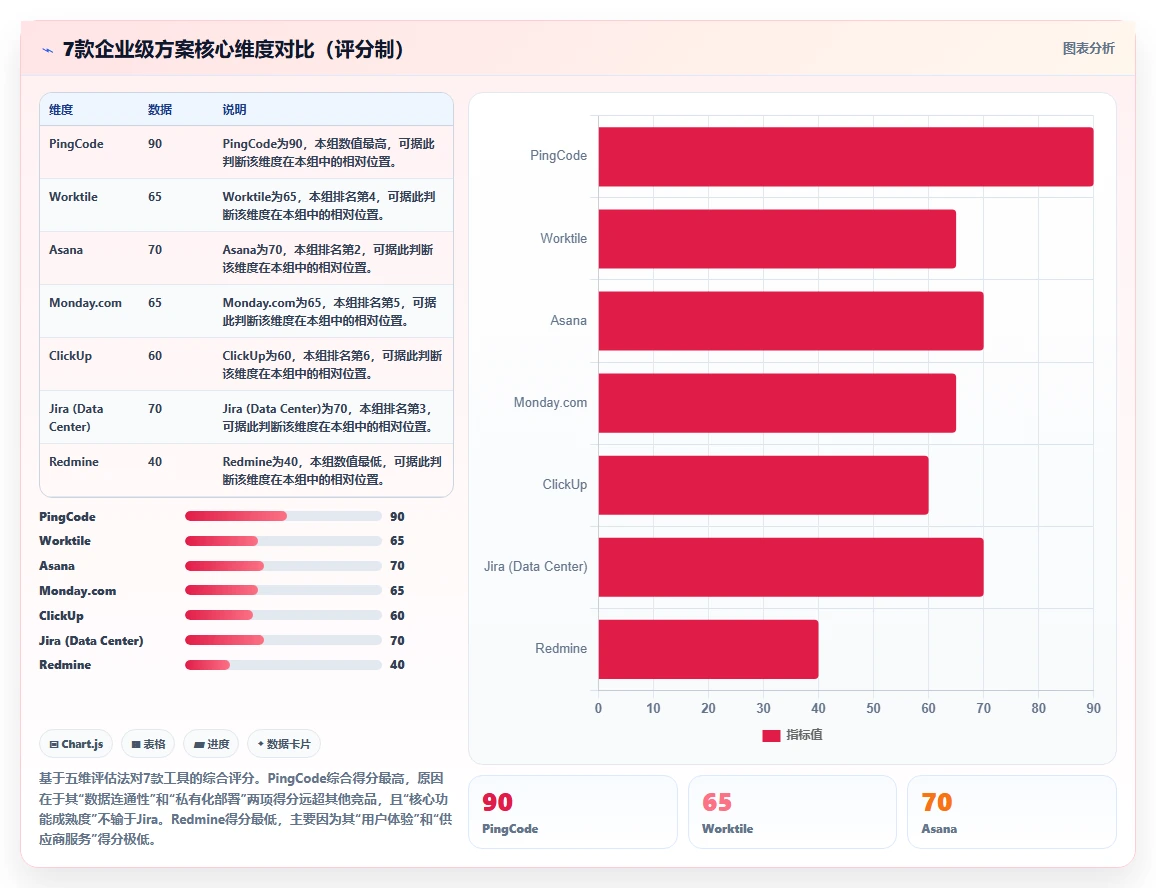The image size is (1156, 888).
Task: Click the ClickUp bar in the chart
Action: coord(763,485)
